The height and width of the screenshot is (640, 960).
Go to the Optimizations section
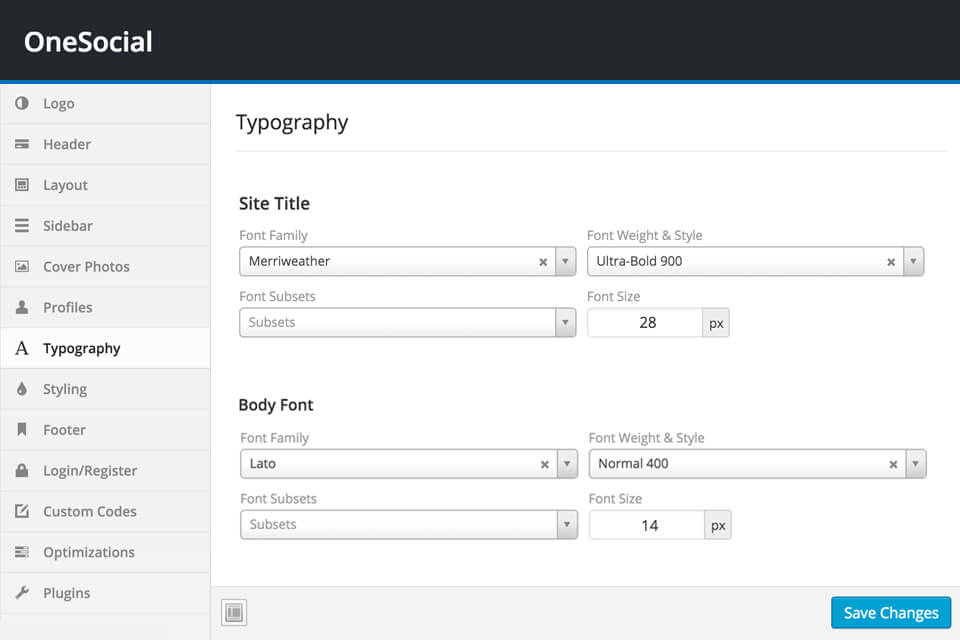click(88, 552)
